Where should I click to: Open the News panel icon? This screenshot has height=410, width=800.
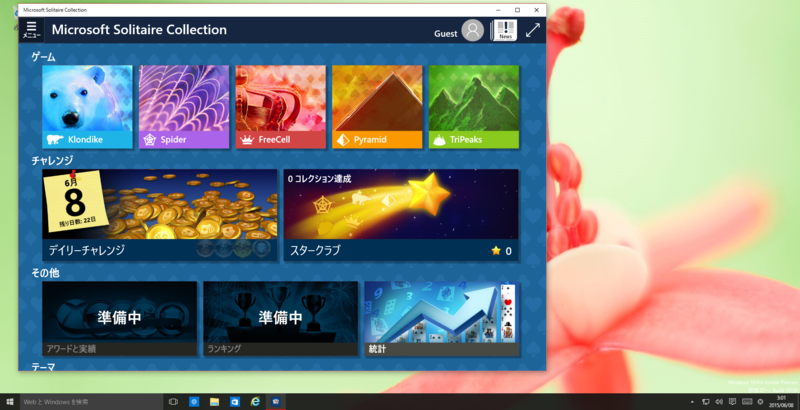(505, 30)
